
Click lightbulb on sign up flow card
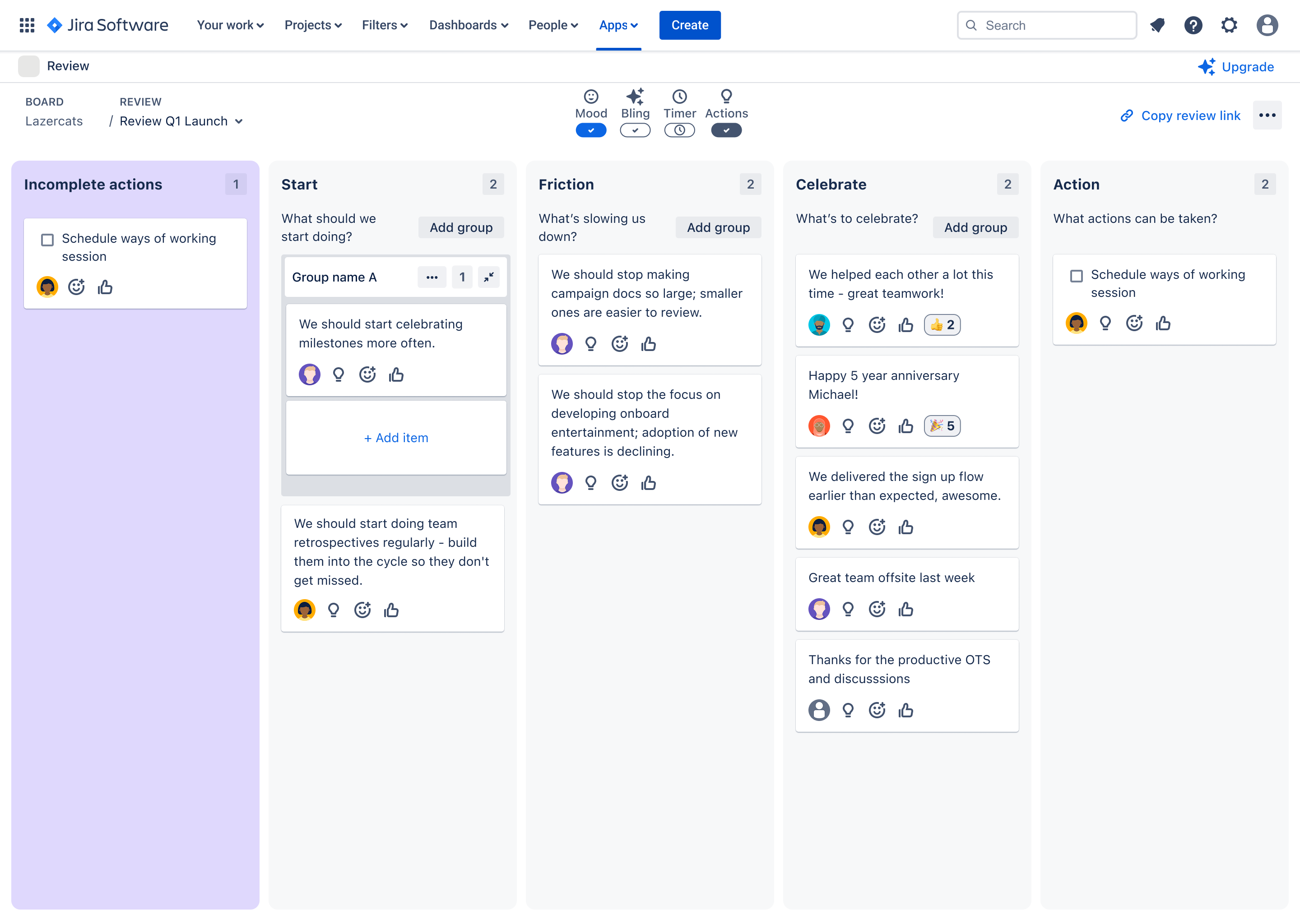coord(848,527)
